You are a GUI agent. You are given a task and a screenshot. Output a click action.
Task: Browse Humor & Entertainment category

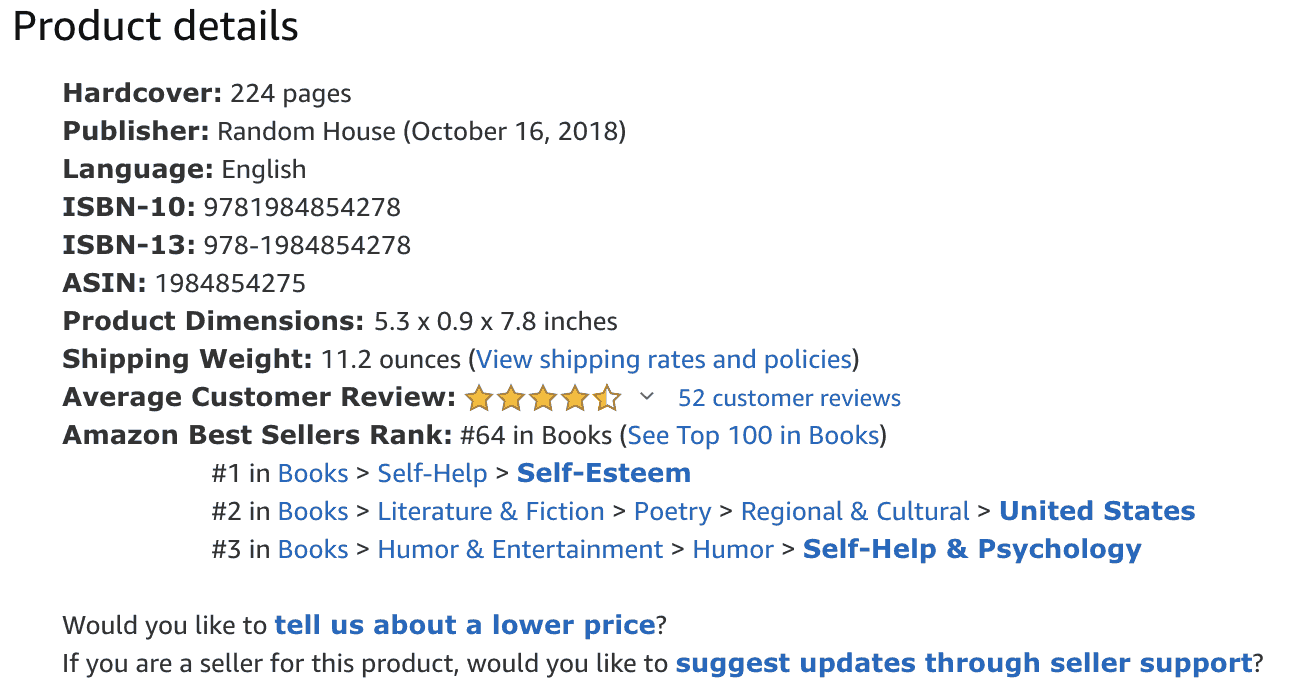pyautogui.click(x=520, y=549)
